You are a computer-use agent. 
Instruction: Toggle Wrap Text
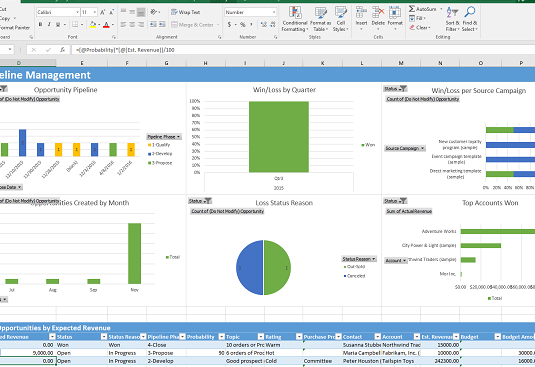pyautogui.click(x=186, y=12)
